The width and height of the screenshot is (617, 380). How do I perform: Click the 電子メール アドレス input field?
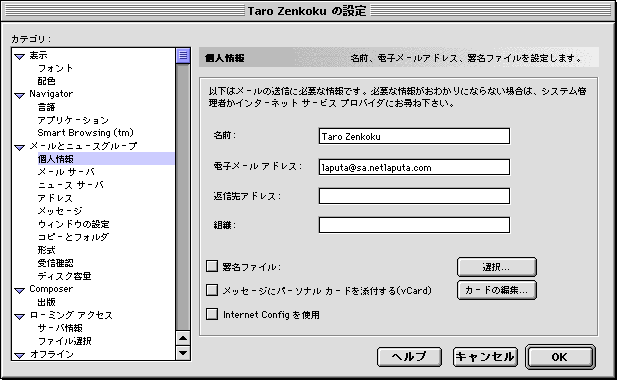(414, 167)
